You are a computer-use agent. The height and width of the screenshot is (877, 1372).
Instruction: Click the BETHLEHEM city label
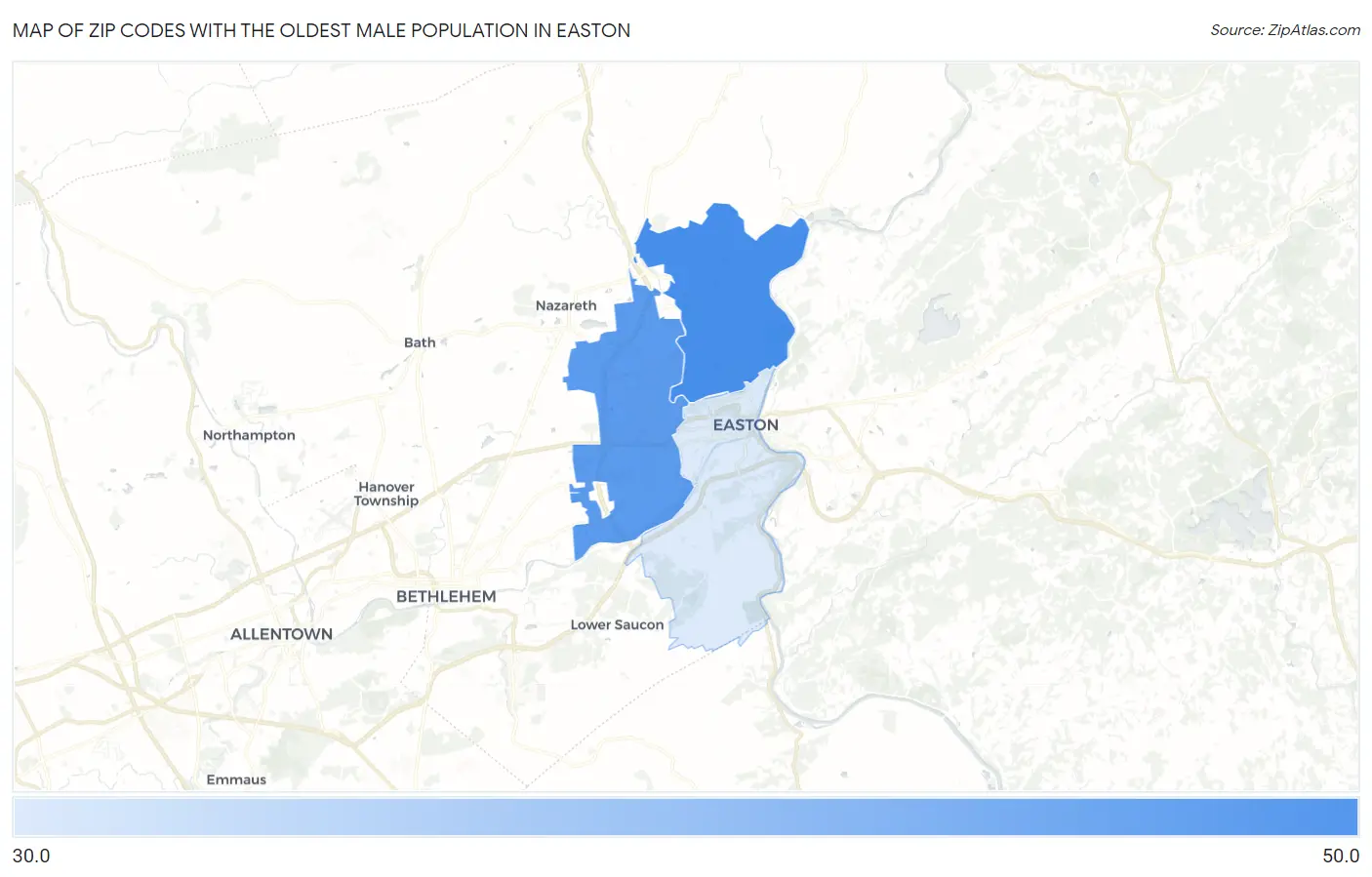click(446, 596)
